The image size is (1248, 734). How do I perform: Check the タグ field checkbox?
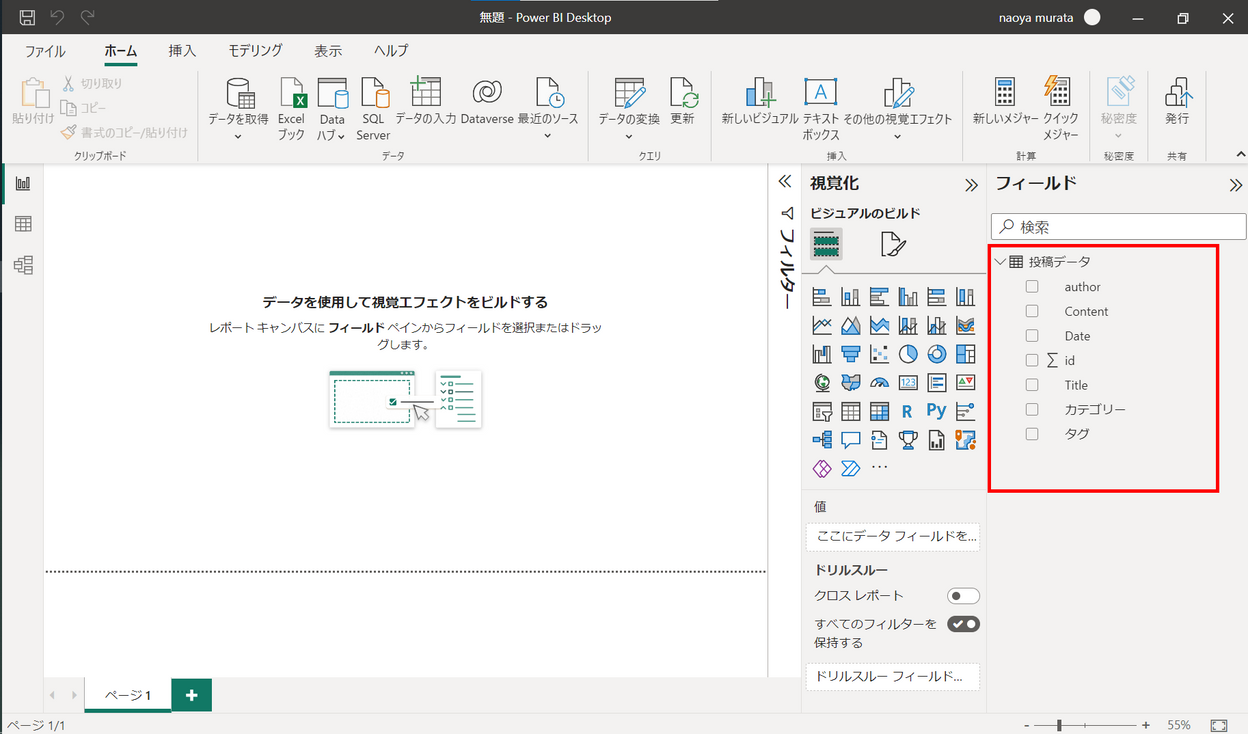click(1032, 434)
